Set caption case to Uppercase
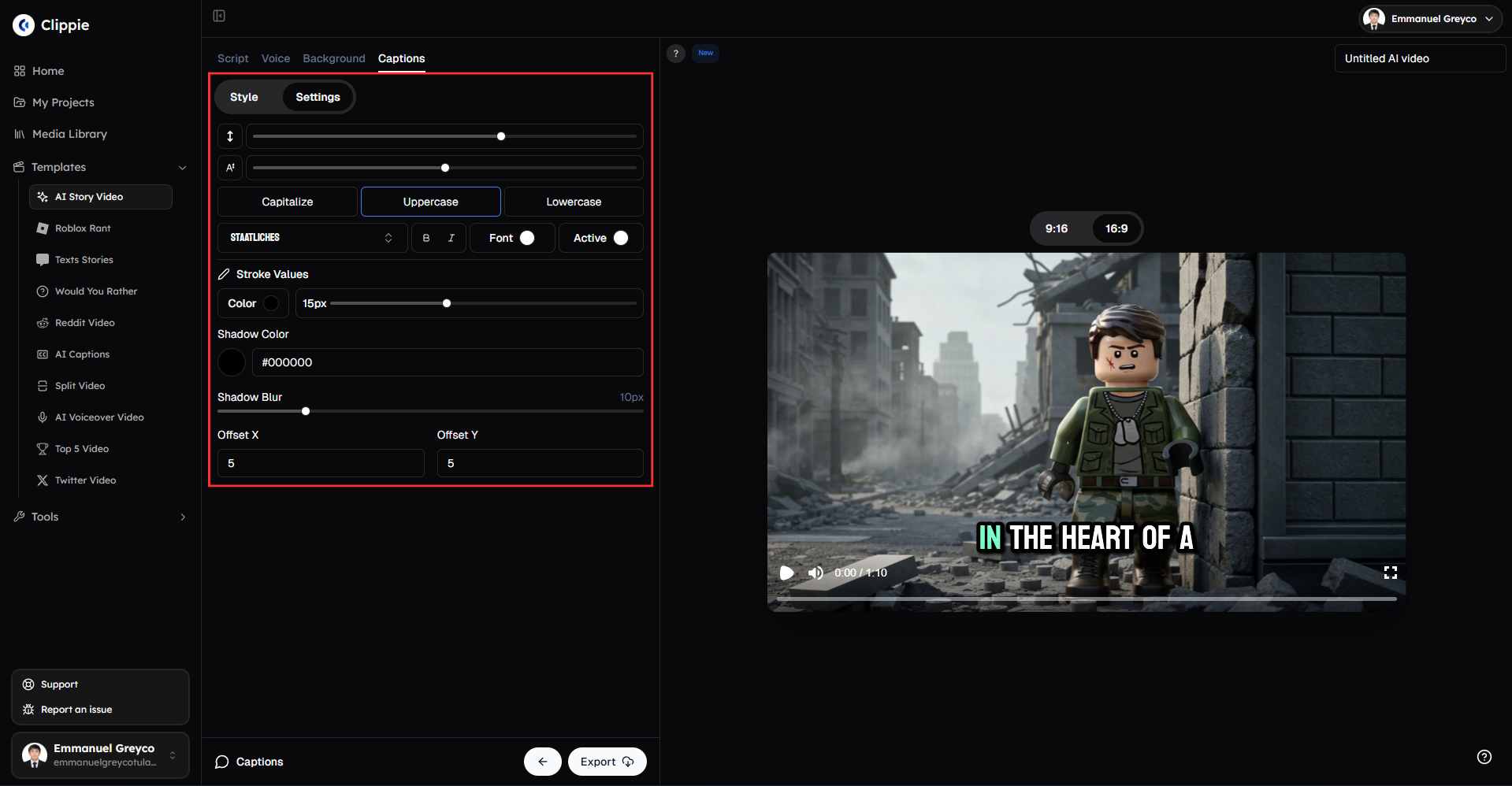Image resolution: width=1512 pixels, height=786 pixels. point(431,202)
